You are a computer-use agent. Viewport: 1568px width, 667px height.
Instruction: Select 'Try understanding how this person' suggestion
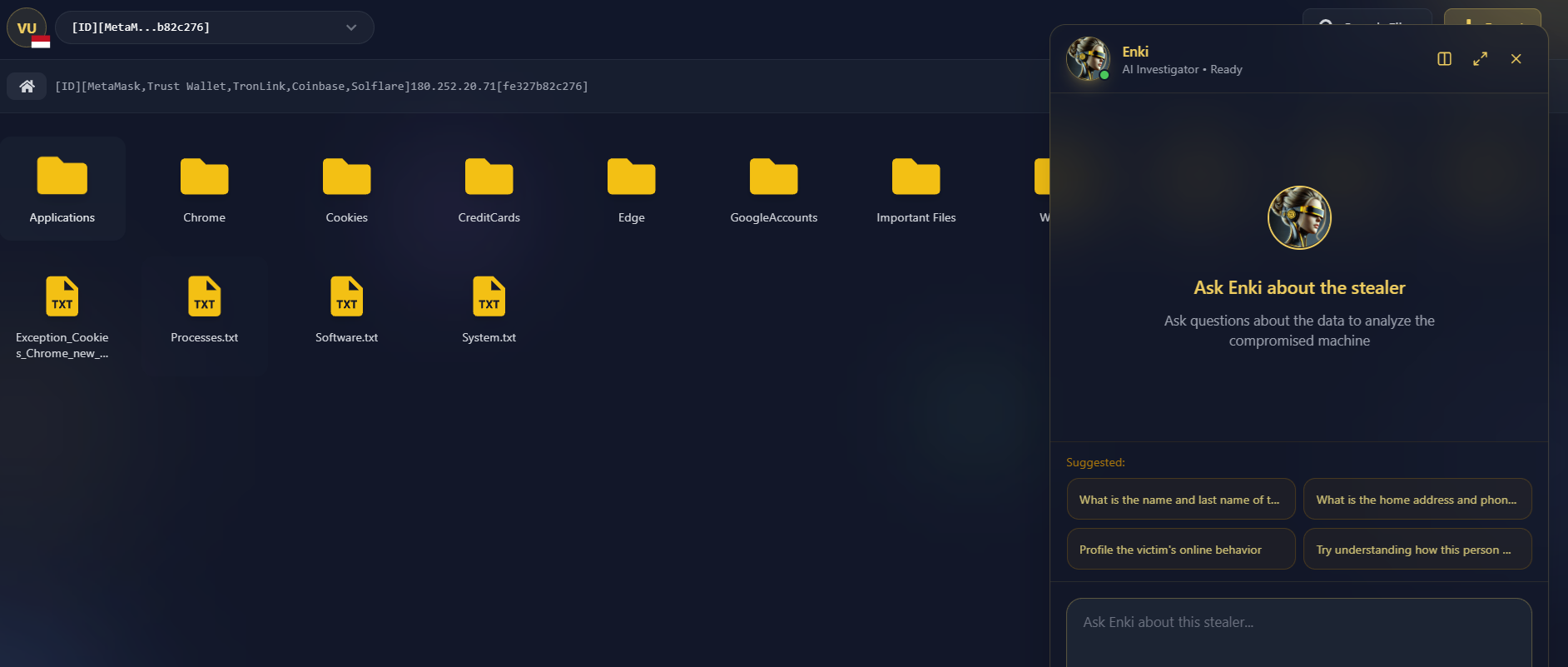[x=1417, y=549]
